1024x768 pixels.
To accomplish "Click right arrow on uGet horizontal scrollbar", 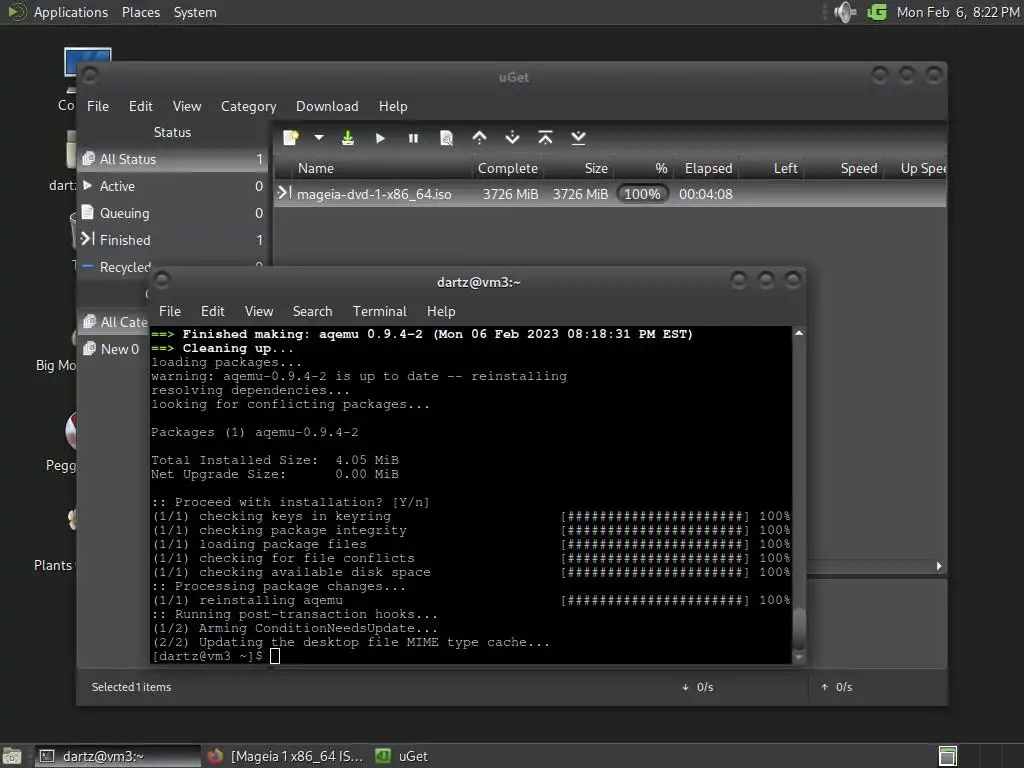I will click(x=939, y=566).
